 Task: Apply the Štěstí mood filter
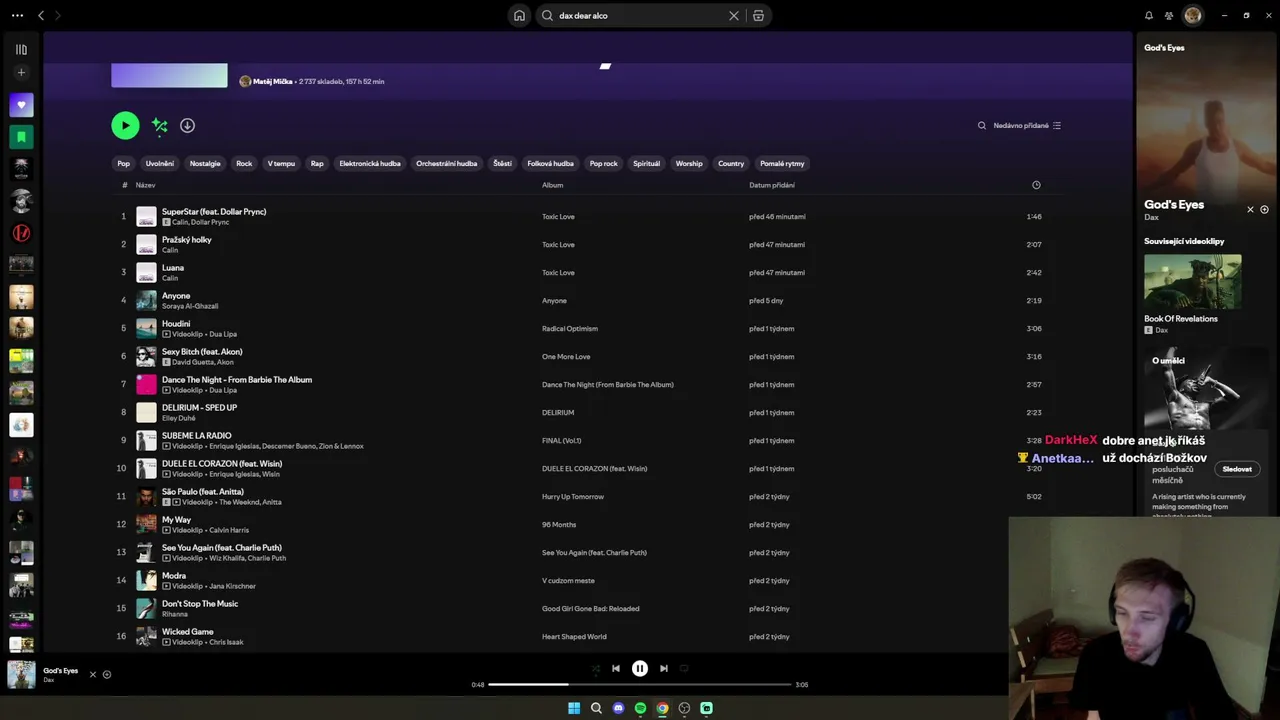click(502, 164)
